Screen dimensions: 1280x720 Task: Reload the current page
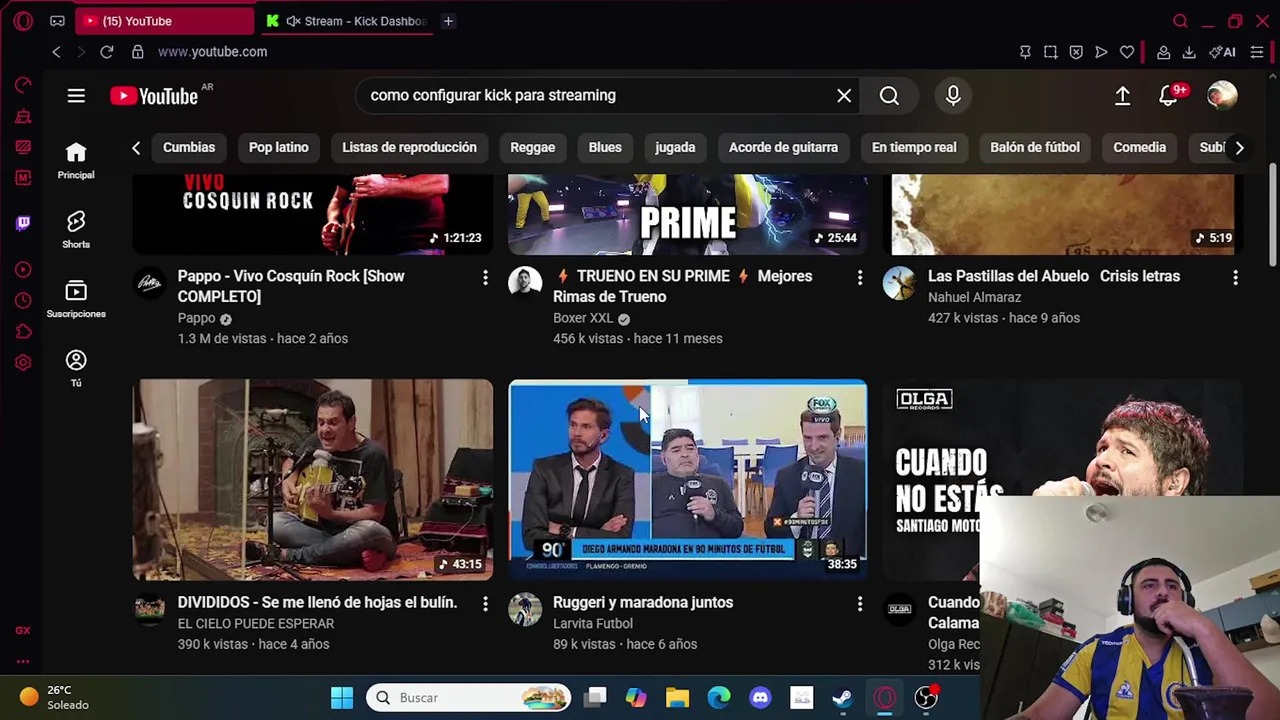click(107, 52)
